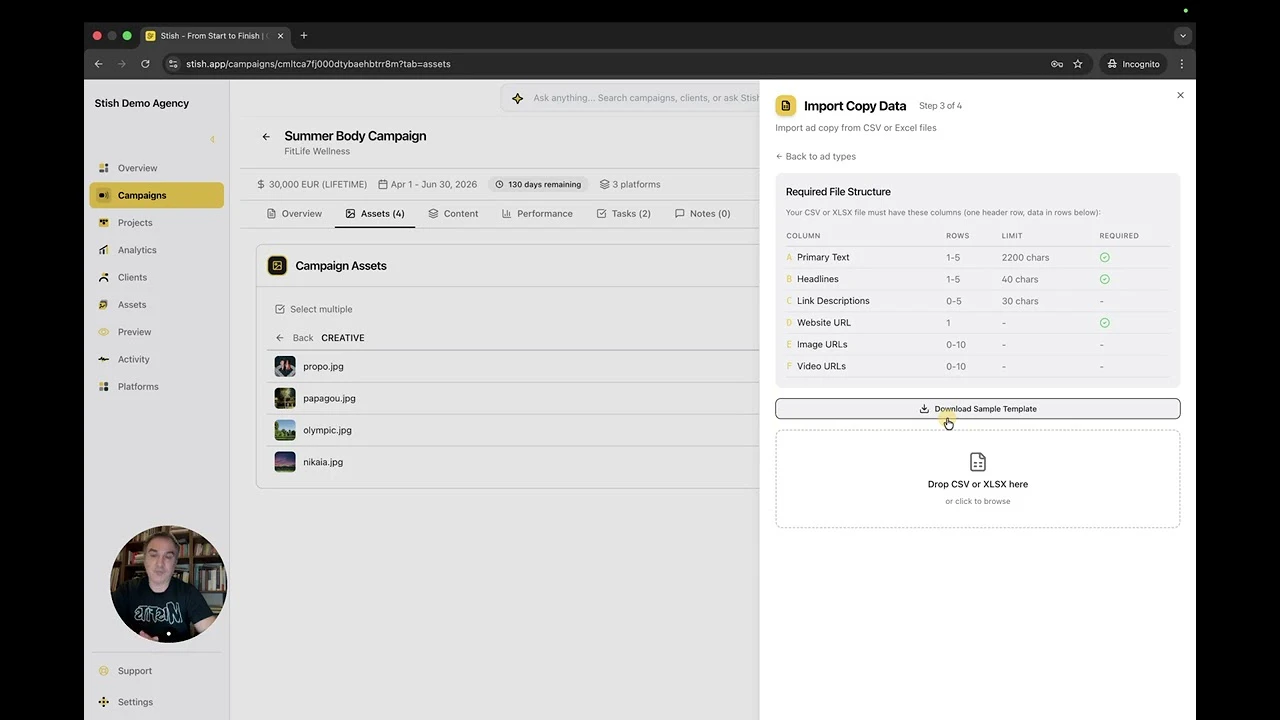This screenshot has width=1280, height=720.
Task: Close the Import Copy Data panel
Action: 1180,95
